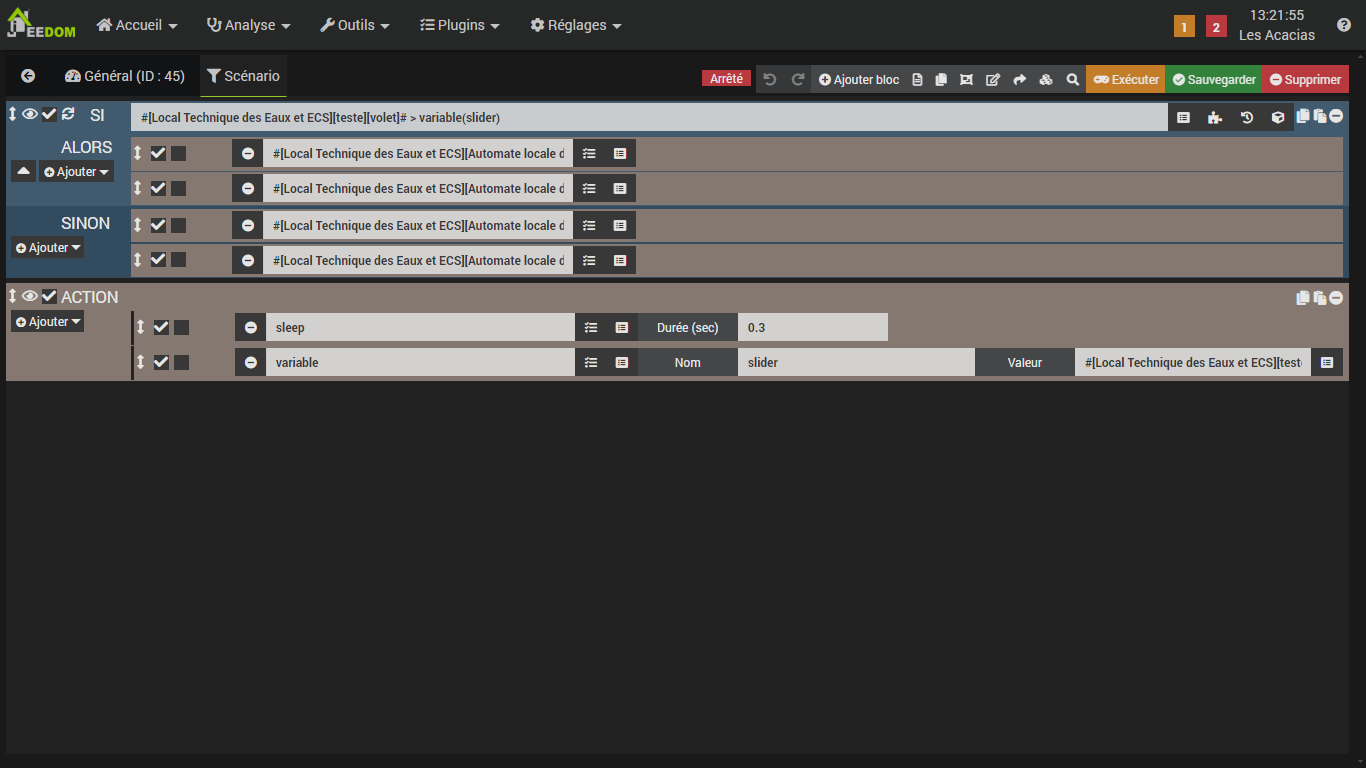Click the search magnifier in the scenario toolbar
Image resolution: width=1366 pixels, height=768 pixels.
(x=1072, y=79)
